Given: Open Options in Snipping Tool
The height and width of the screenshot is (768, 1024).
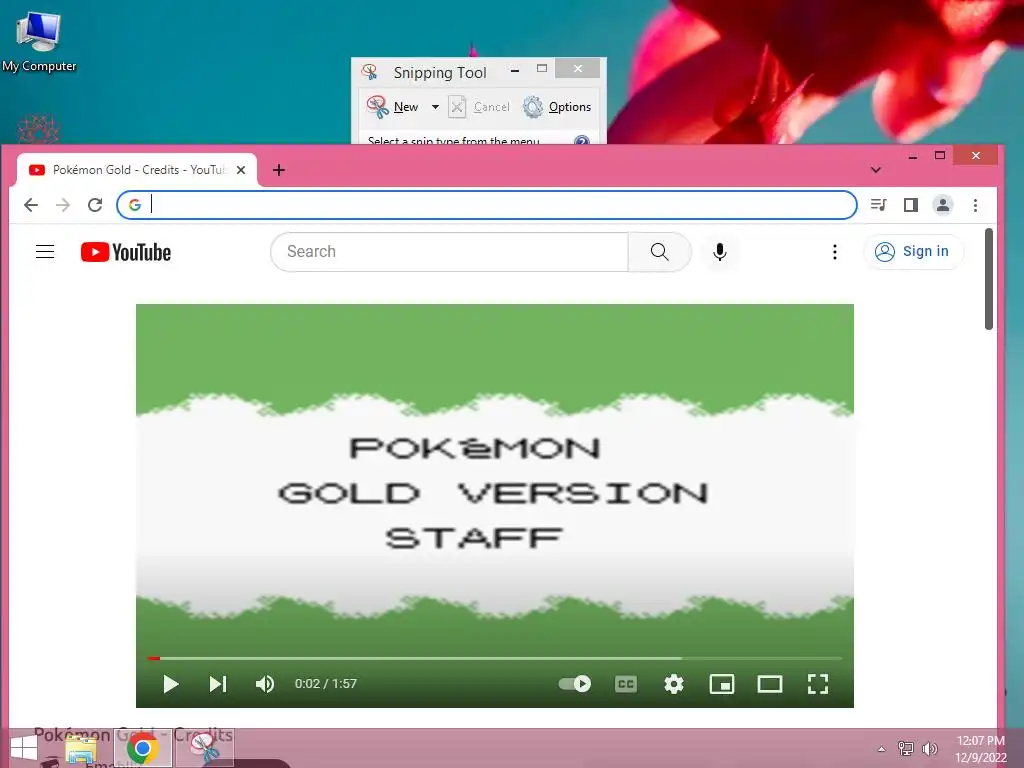Looking at the screenshot, I should point(557,106).
